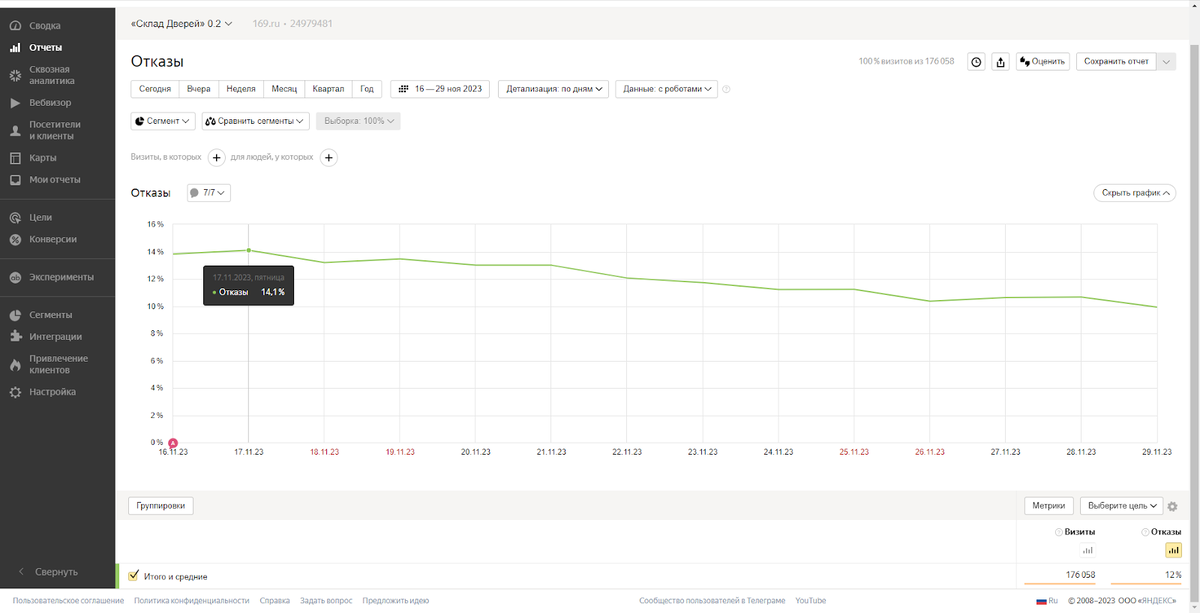Click help icon beside Визиты column
Image resolution: width=1200 pixels, height=613 pixels.
[x=1059, y=532]
